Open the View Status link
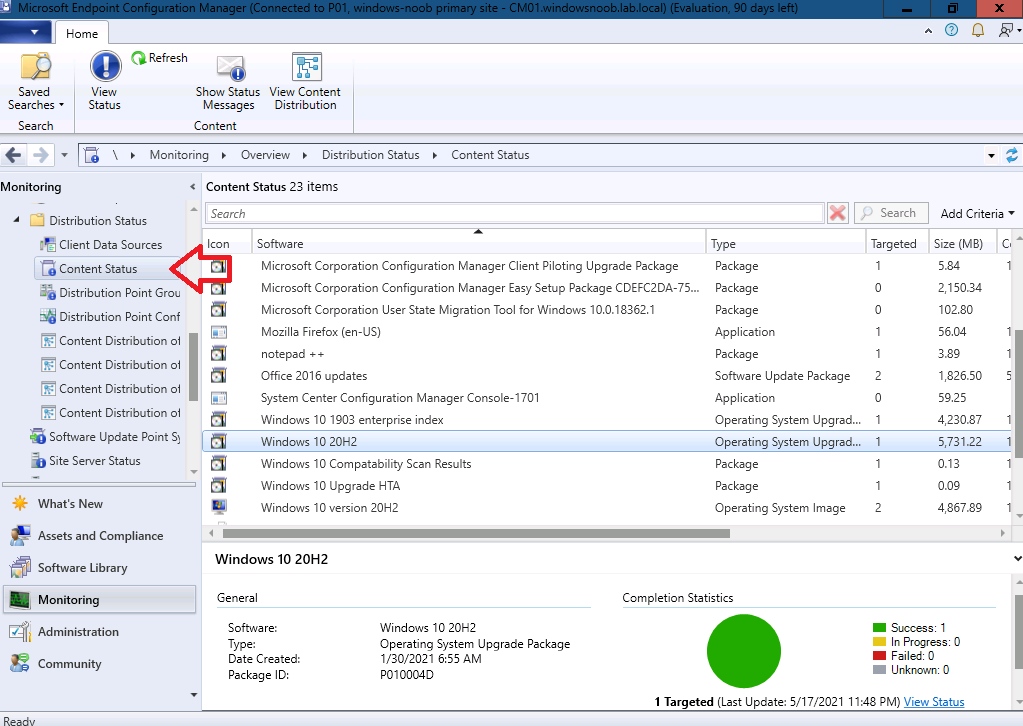This screenshot has height=726, width=1023. click(x=934, y=702)
